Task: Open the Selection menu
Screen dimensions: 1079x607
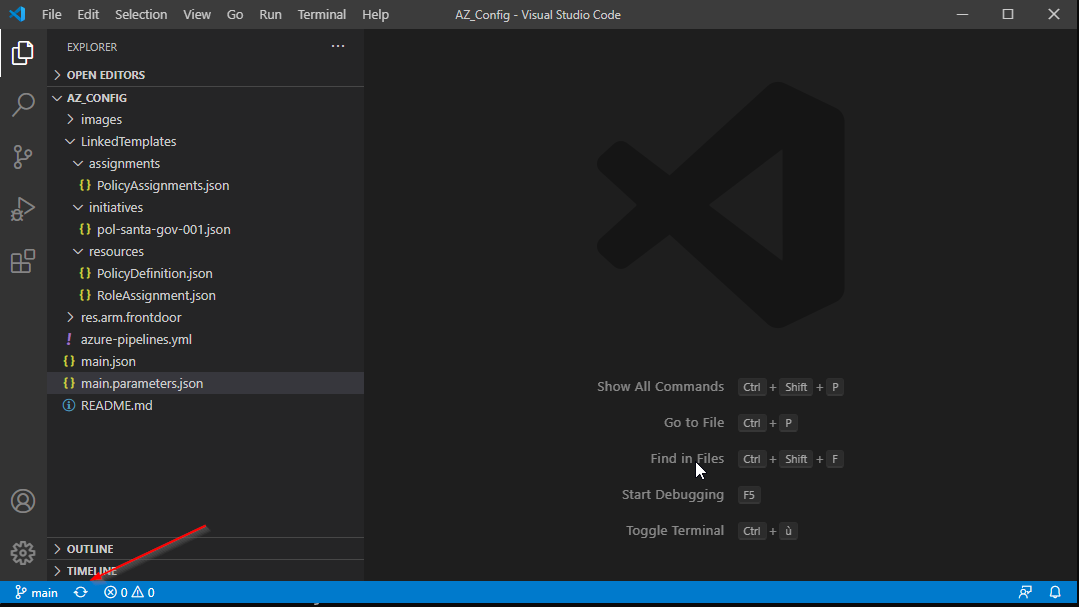Action: coord(141,14)
